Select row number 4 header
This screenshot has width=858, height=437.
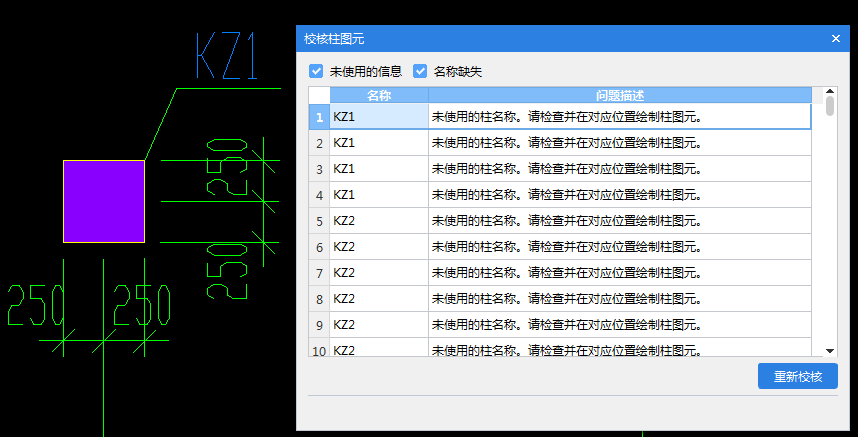pos(320,195)
